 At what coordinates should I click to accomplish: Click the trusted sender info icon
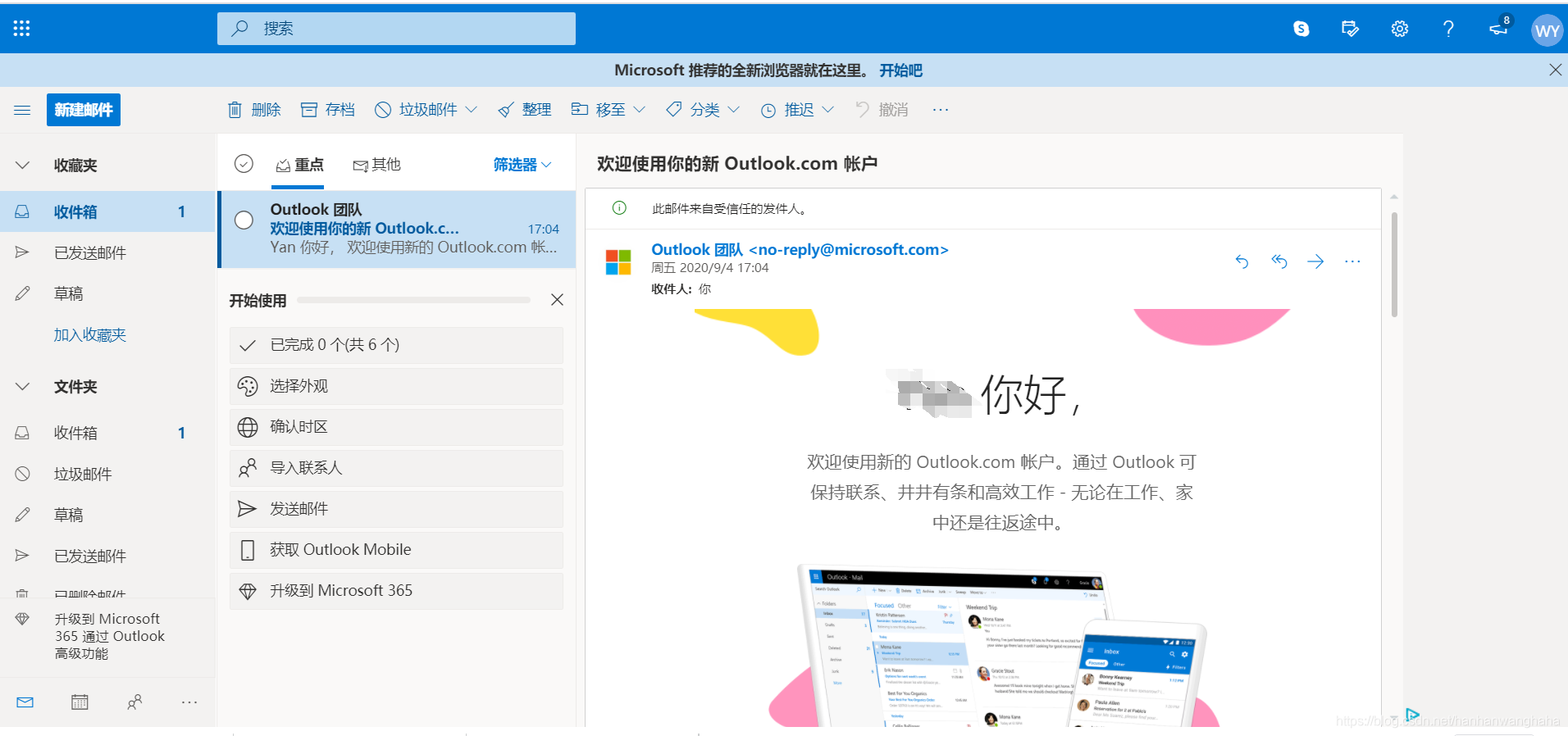pos(619,208)
